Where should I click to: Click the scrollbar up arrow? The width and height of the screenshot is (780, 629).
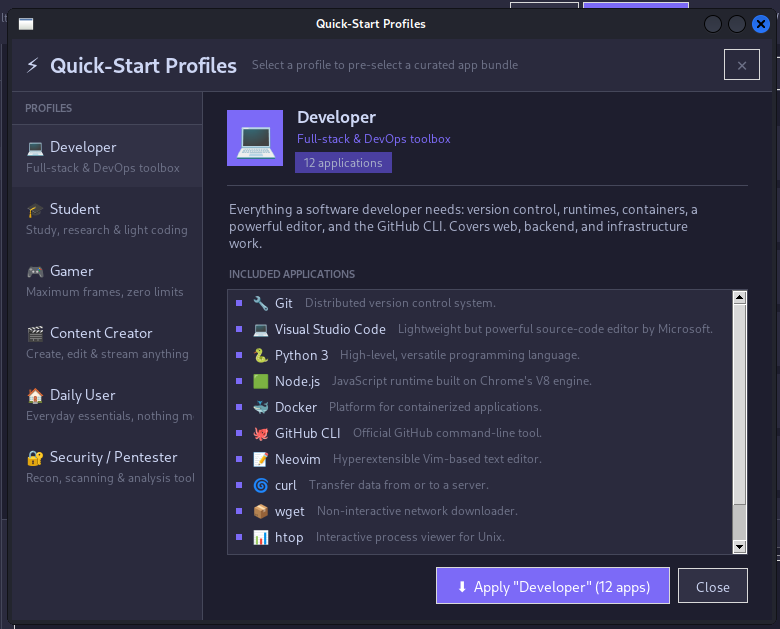(739, 298)
